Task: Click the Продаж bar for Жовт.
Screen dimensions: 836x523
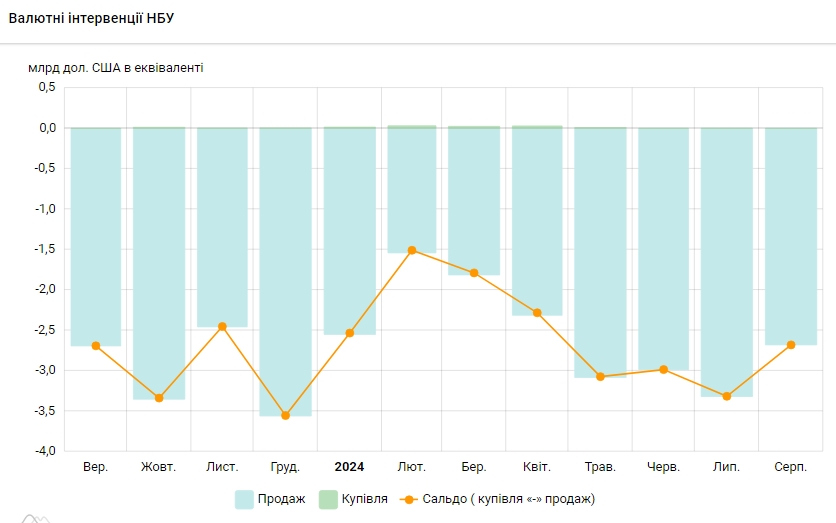Action: [x=159, y=260]
